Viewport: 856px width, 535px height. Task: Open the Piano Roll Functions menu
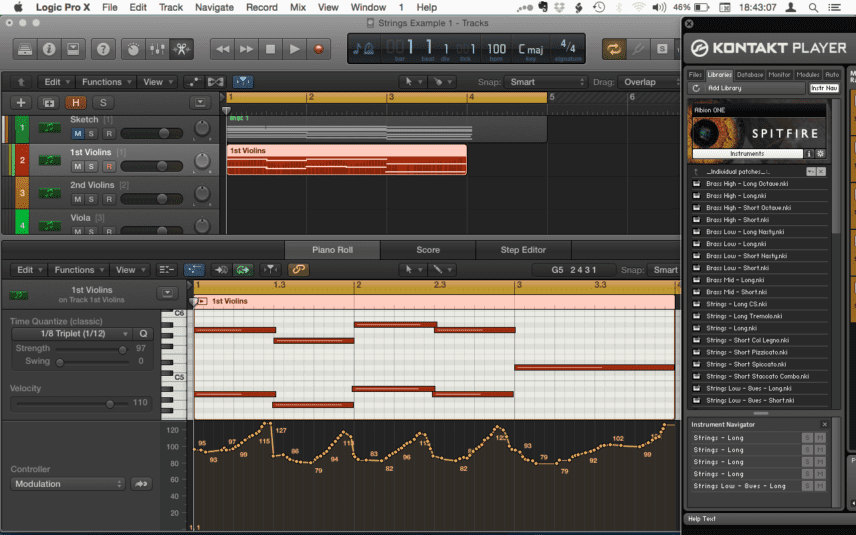(78, 270)
